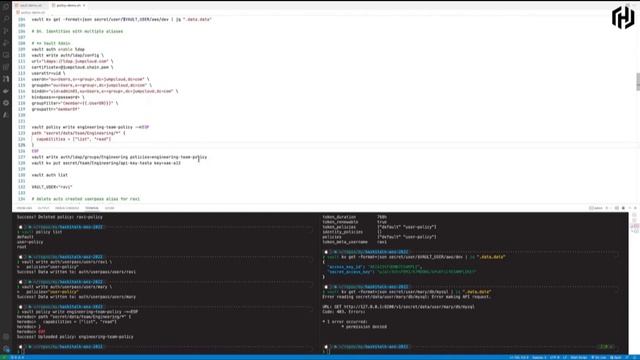640x360 pixels.
Task: Click the Shell Script language mode item
Action: [578, 358]
